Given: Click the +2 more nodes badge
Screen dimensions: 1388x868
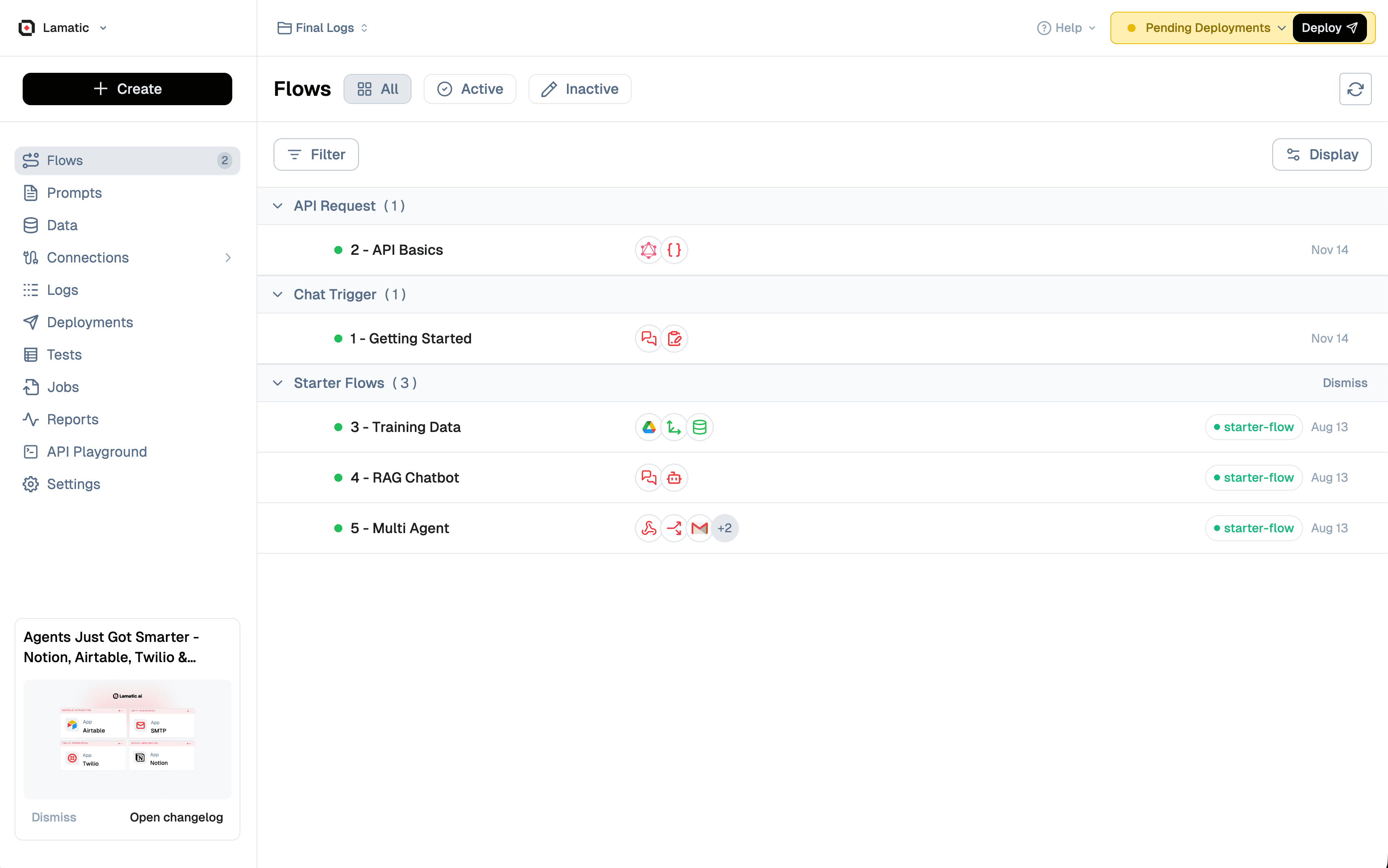Looking at the screenshot, I should (724, 528).
